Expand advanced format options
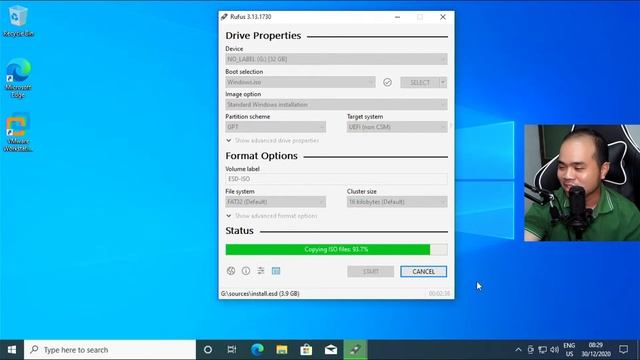Viewport: 640px width, 360px height. pos(271,216)
